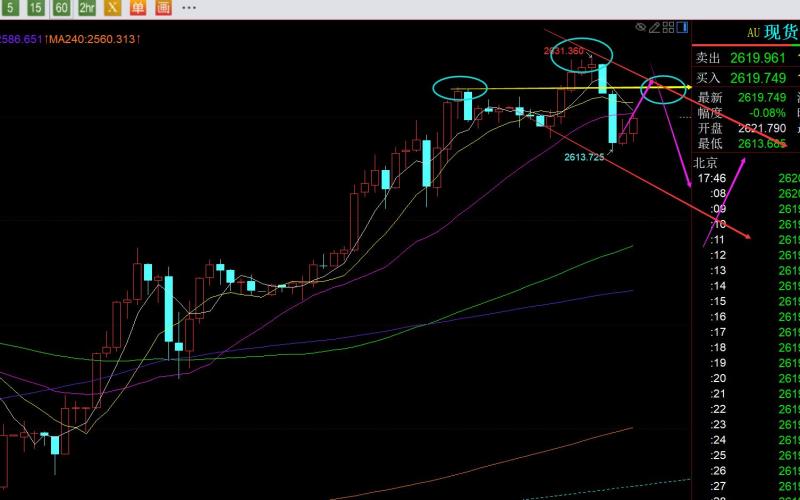Click the 2613.725 low price label
This screenshot has width=800, height=500.
click(x=584, y=157)
